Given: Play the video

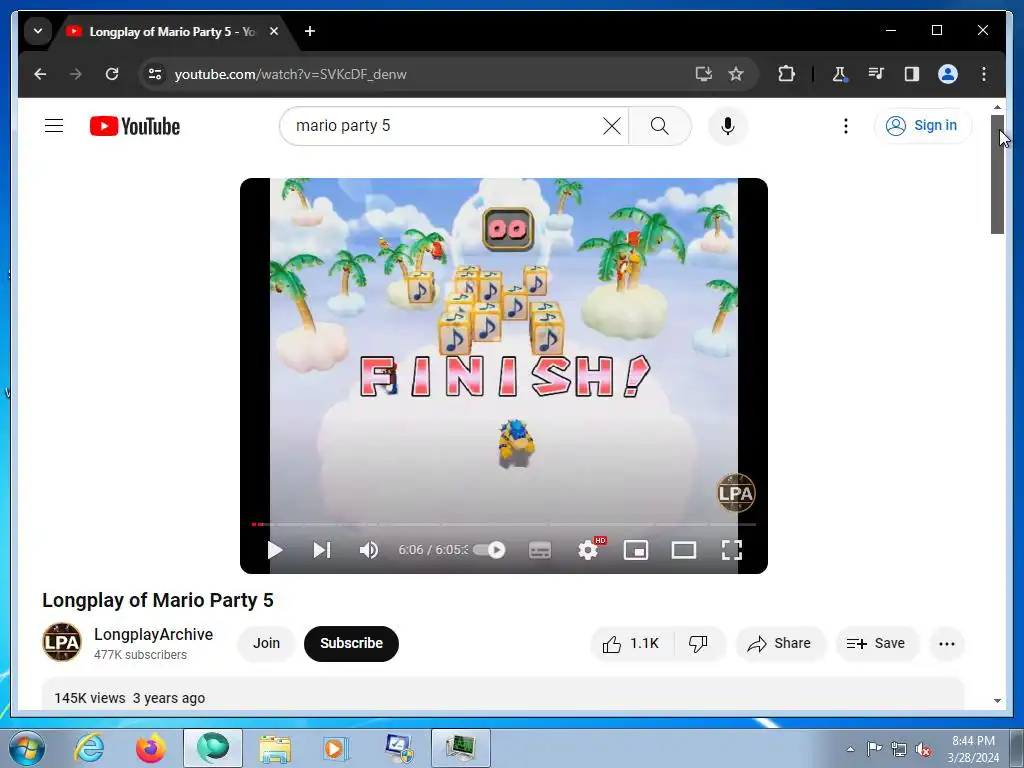Looking at the screenshot, I should 275,550.
